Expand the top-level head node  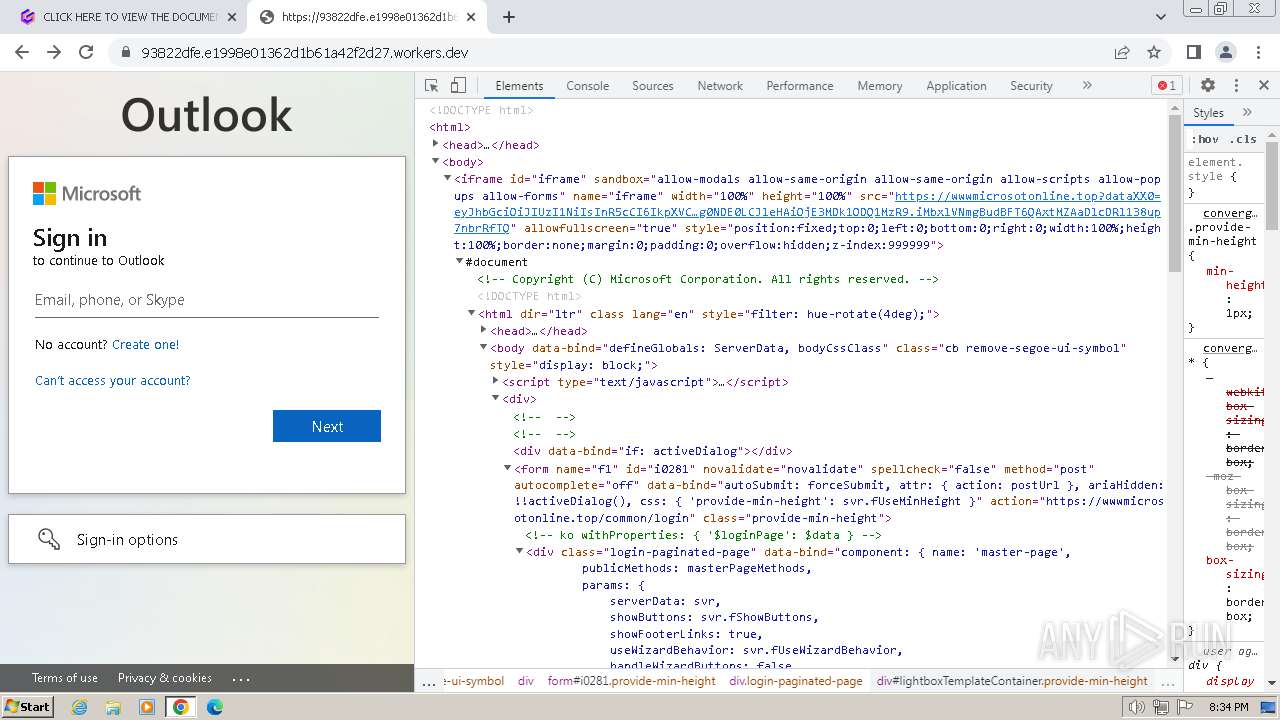(435, 144)
